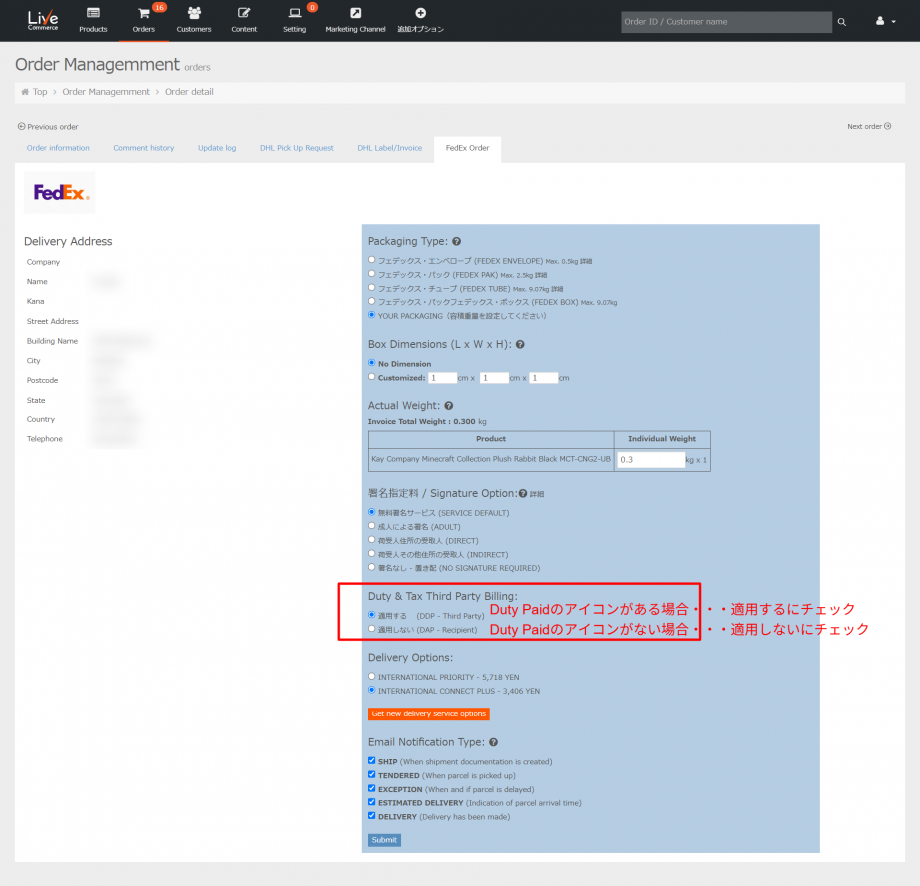
Task: Toggle DELIVERY notification checkbox
Action: point(371,816)
